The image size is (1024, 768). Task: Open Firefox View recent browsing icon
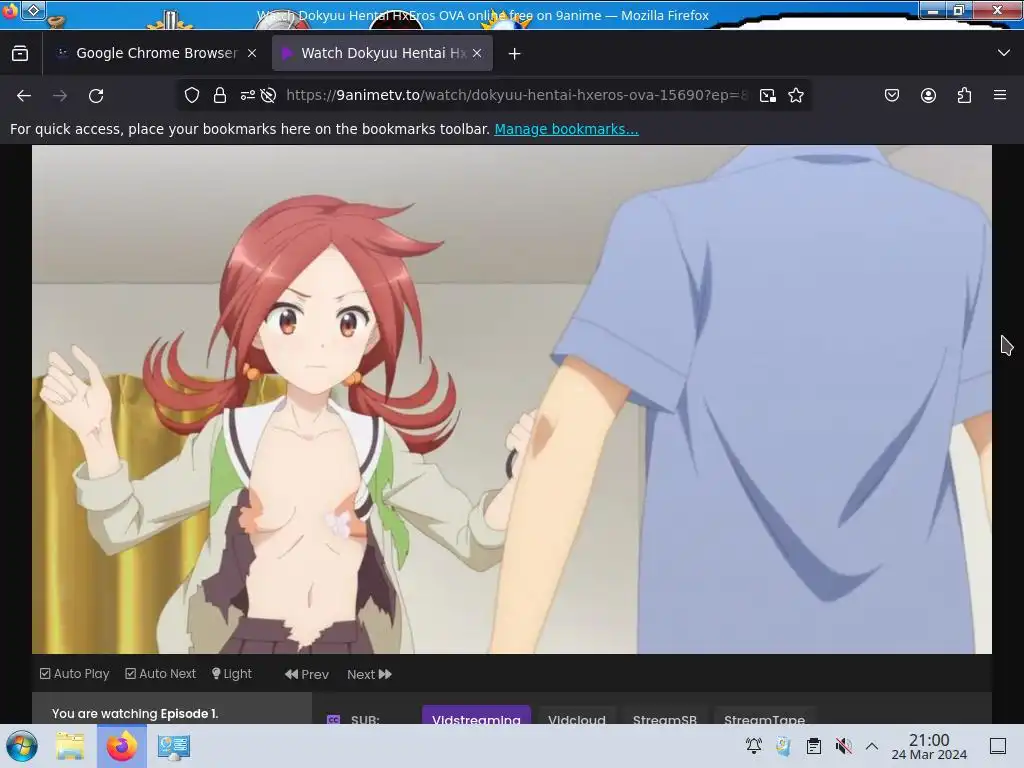[20, 53]
